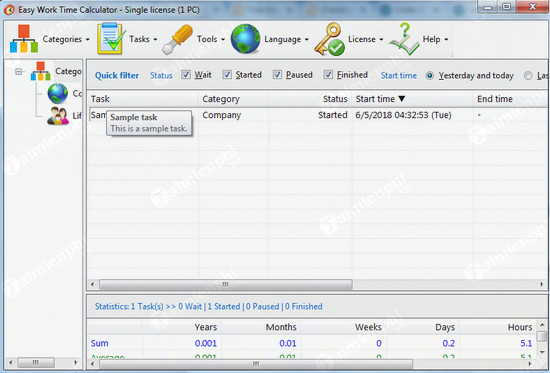Click the Language globe icon
550x373 pixels.
click(x=246, y=39)
